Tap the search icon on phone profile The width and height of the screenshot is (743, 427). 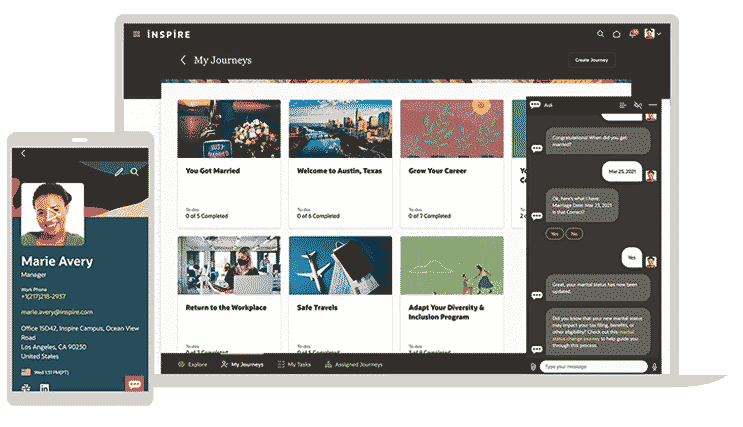coord(135,172)
